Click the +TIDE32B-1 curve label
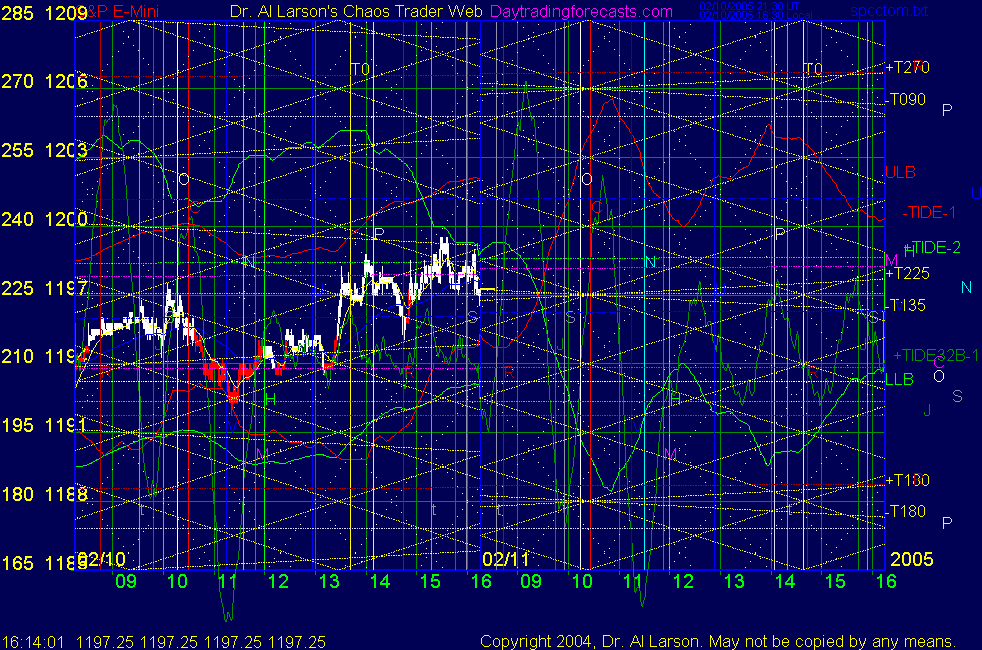Image resolution: width=982 pixels, height=650 pixels. pyautogui.click(x=936, y=356)
